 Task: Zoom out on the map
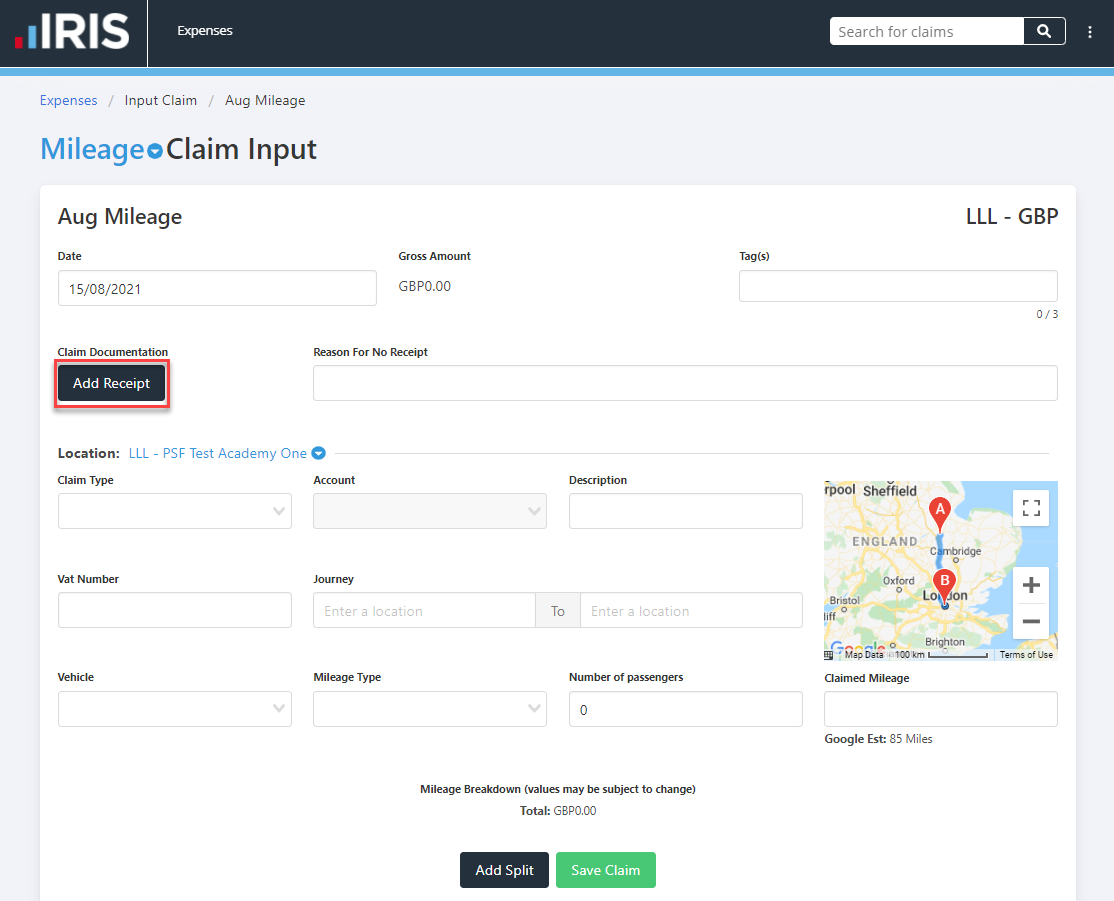(x=1031, y=621)
